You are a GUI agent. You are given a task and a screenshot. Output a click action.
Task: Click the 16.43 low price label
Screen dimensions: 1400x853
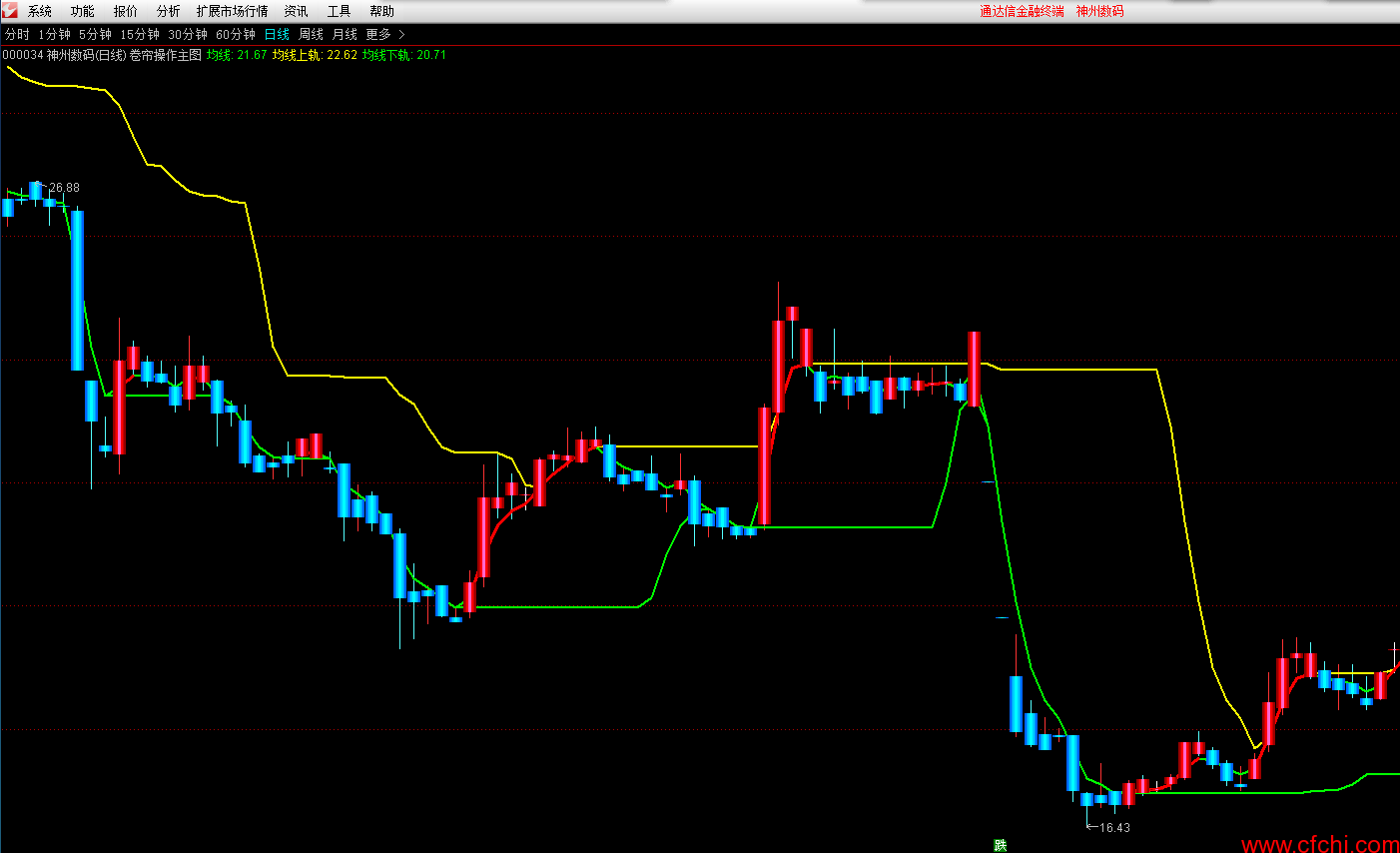1114,827
